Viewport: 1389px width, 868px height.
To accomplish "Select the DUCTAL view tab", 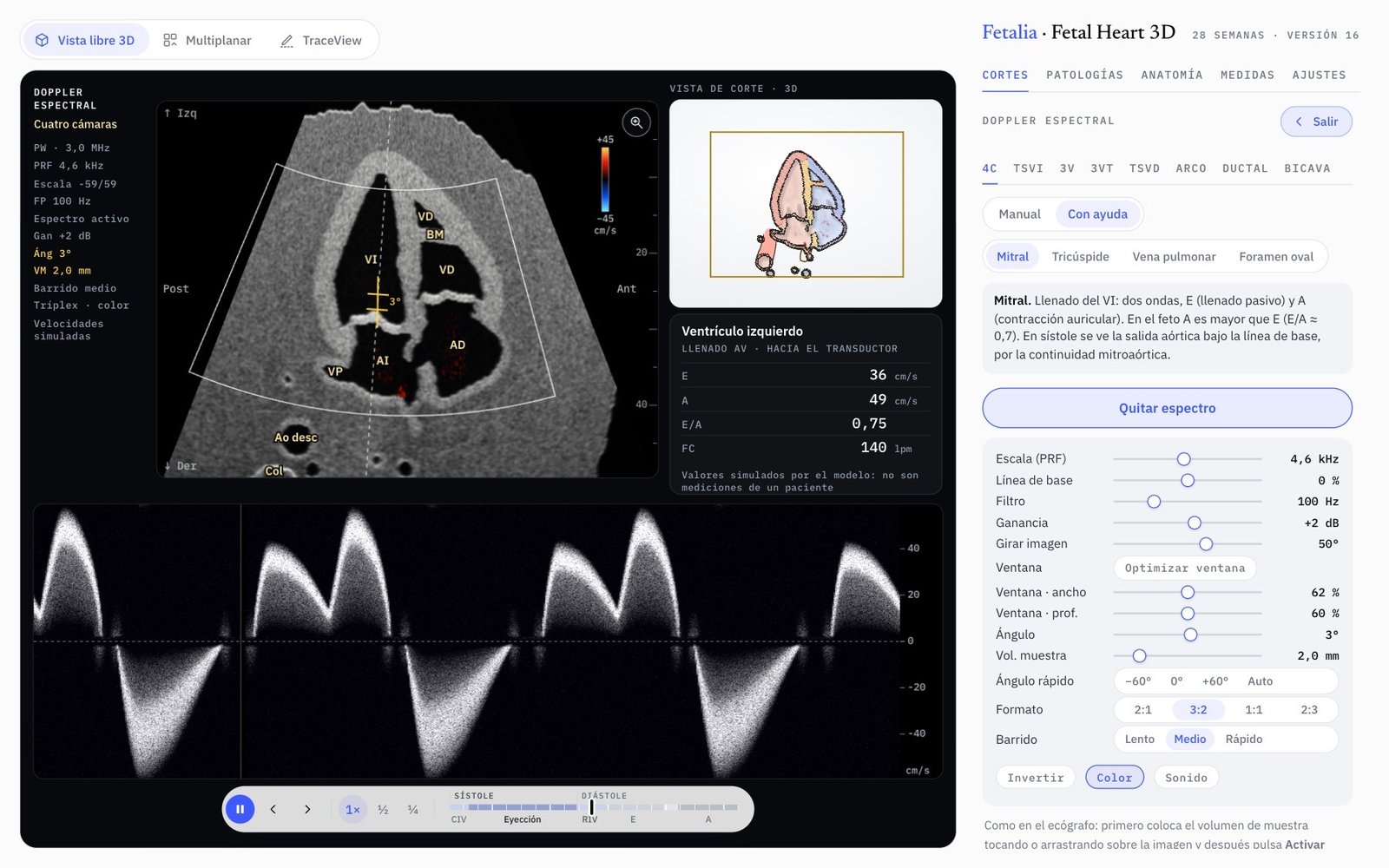I will coord(1245,168).
